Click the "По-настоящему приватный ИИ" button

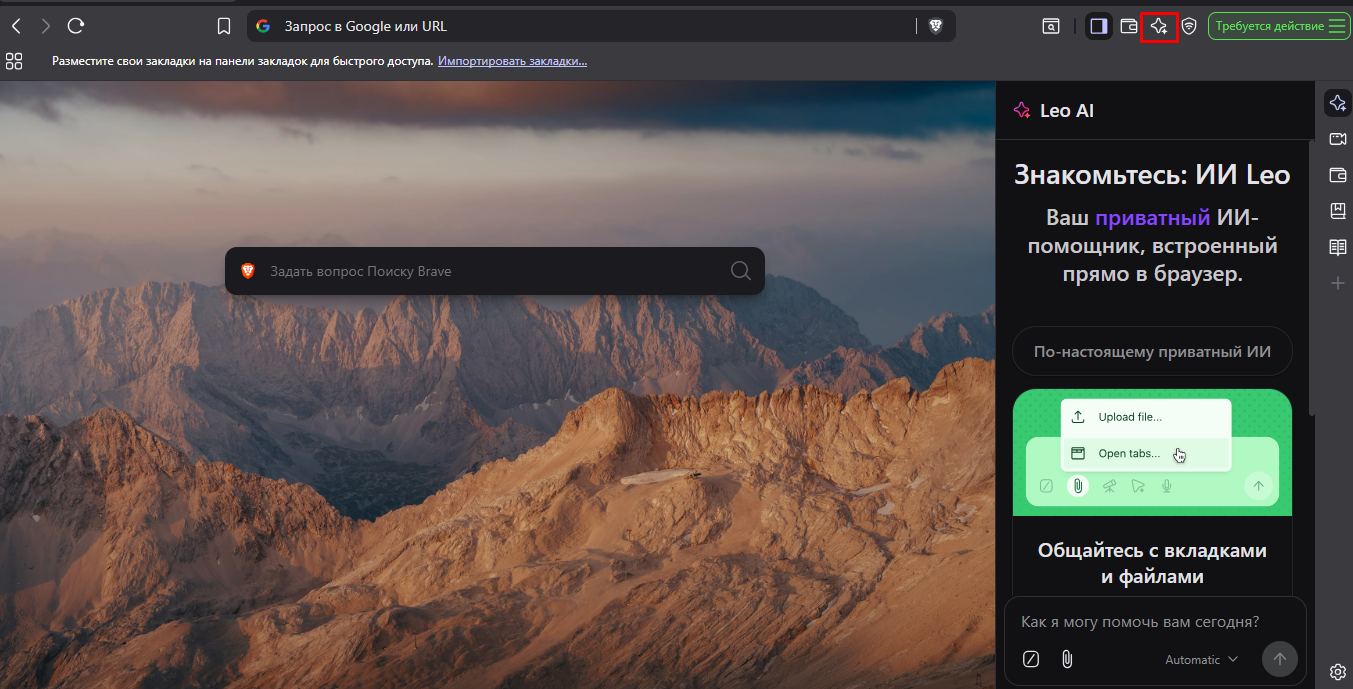point(1152,351)
